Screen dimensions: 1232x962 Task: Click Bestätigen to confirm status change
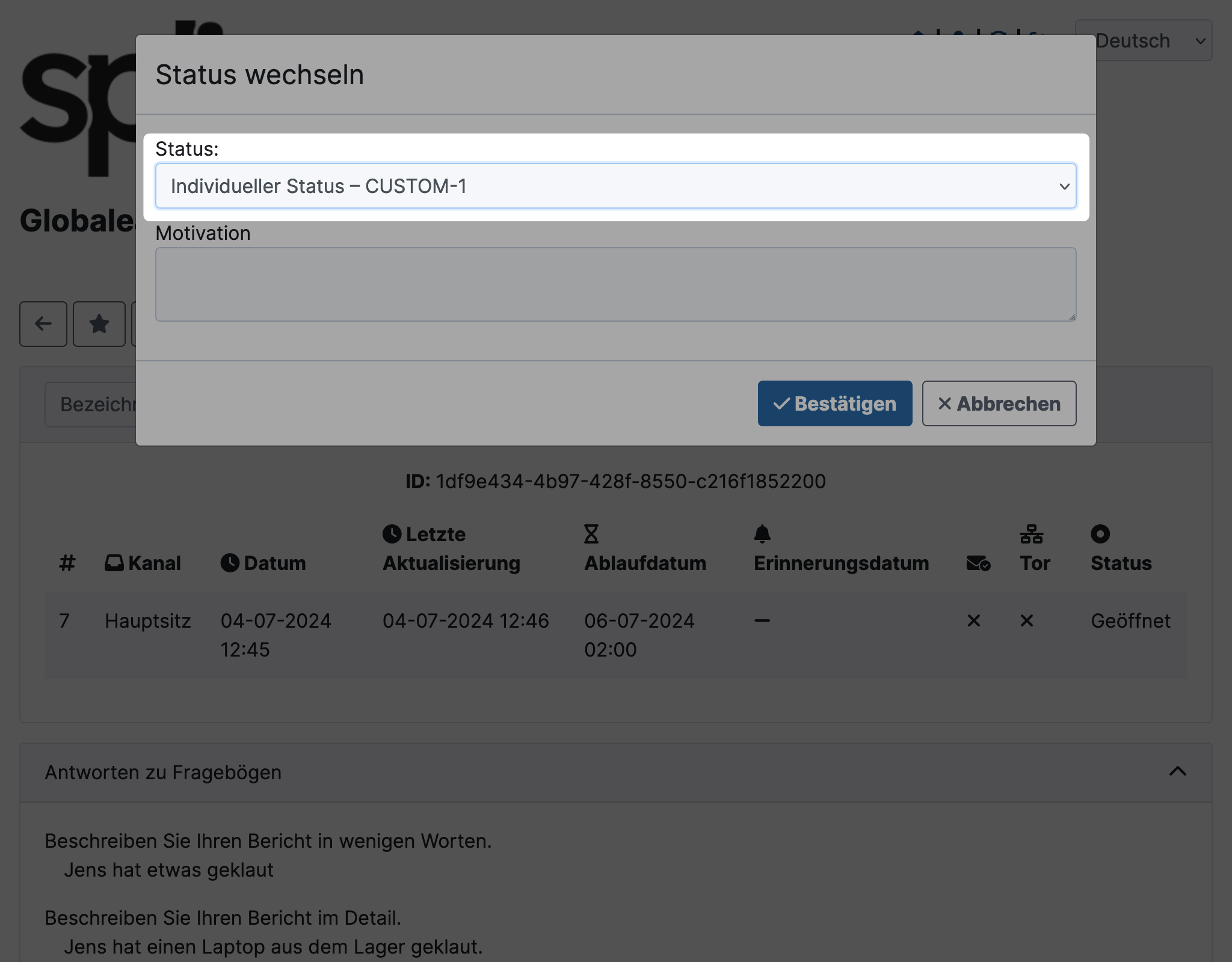point(835,403)
